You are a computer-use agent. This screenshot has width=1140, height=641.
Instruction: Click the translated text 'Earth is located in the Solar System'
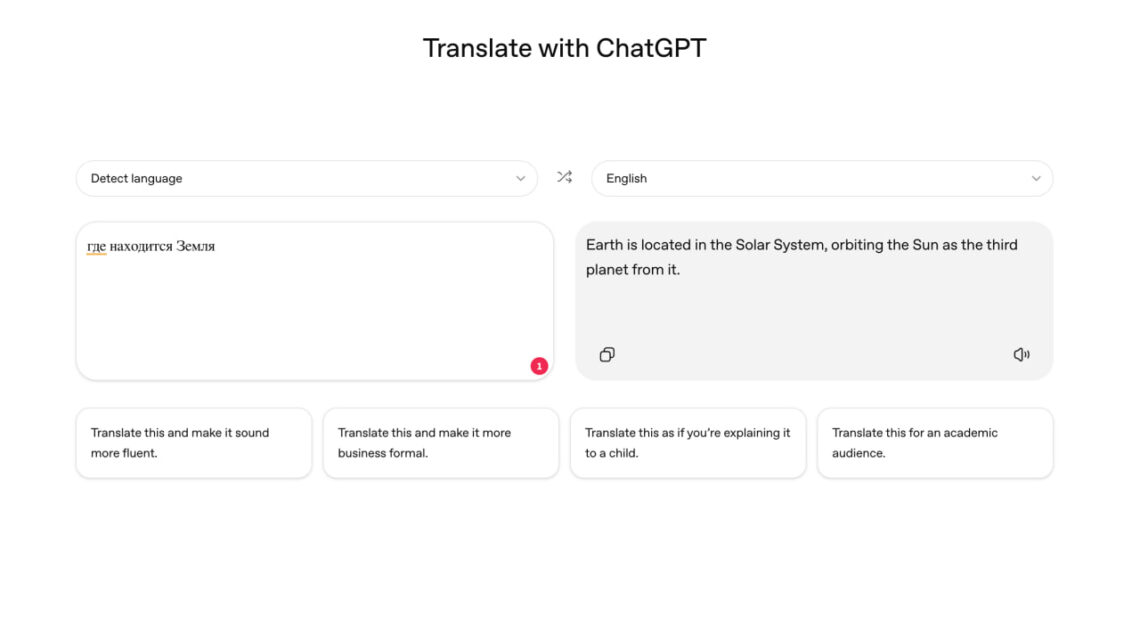[706, 245]
